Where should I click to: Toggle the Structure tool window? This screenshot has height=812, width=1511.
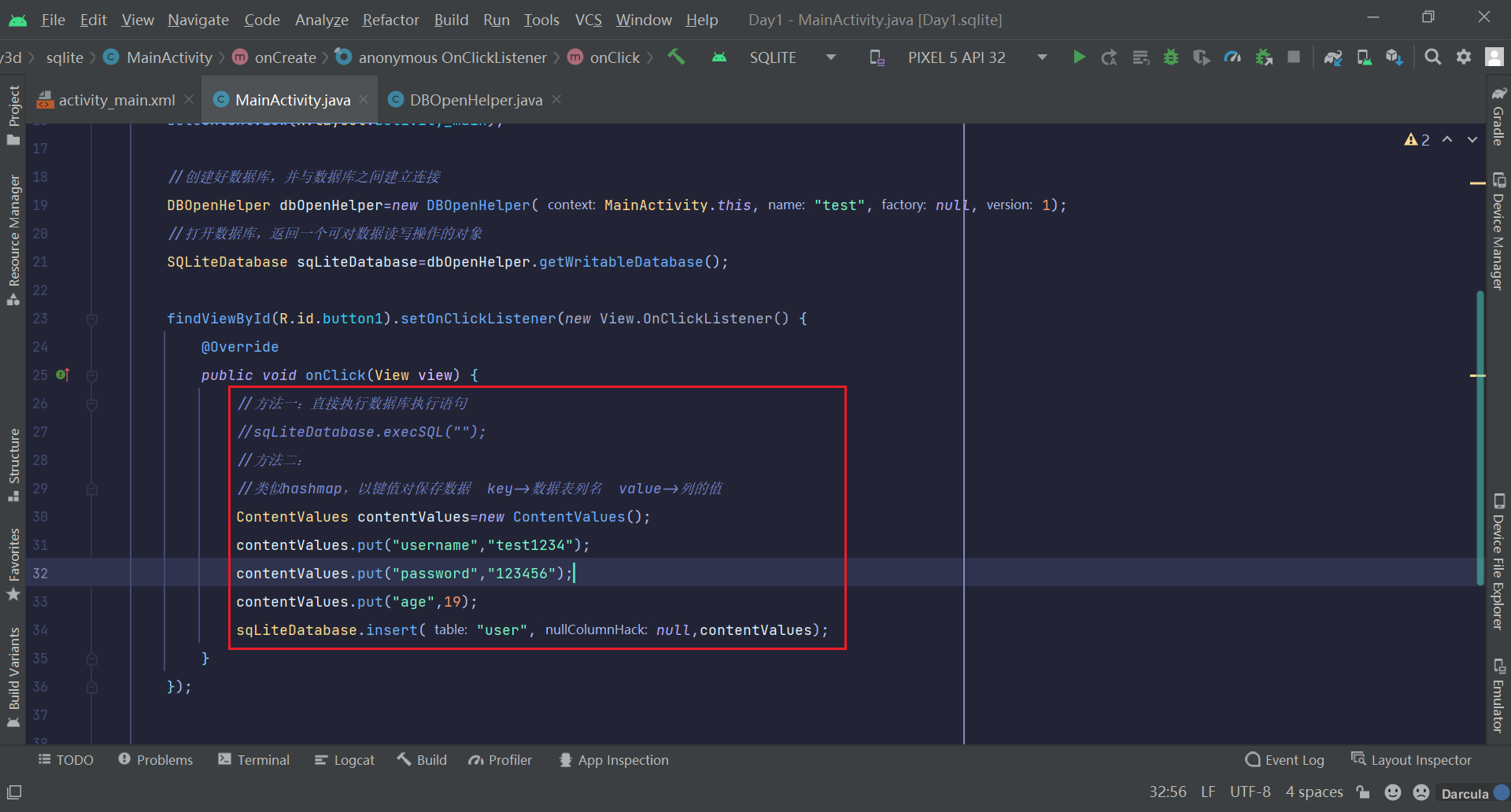13,464
